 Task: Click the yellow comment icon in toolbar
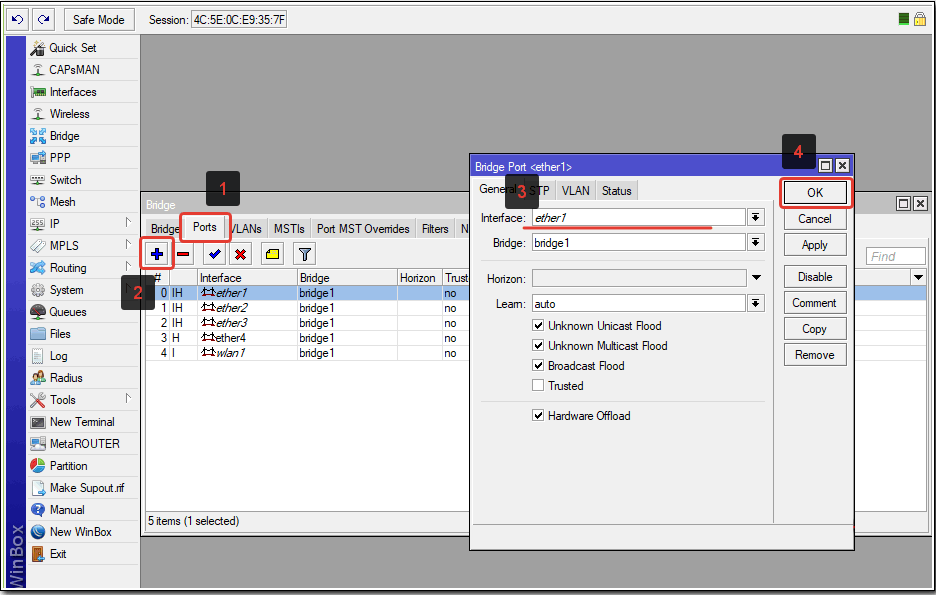point(273,254)
